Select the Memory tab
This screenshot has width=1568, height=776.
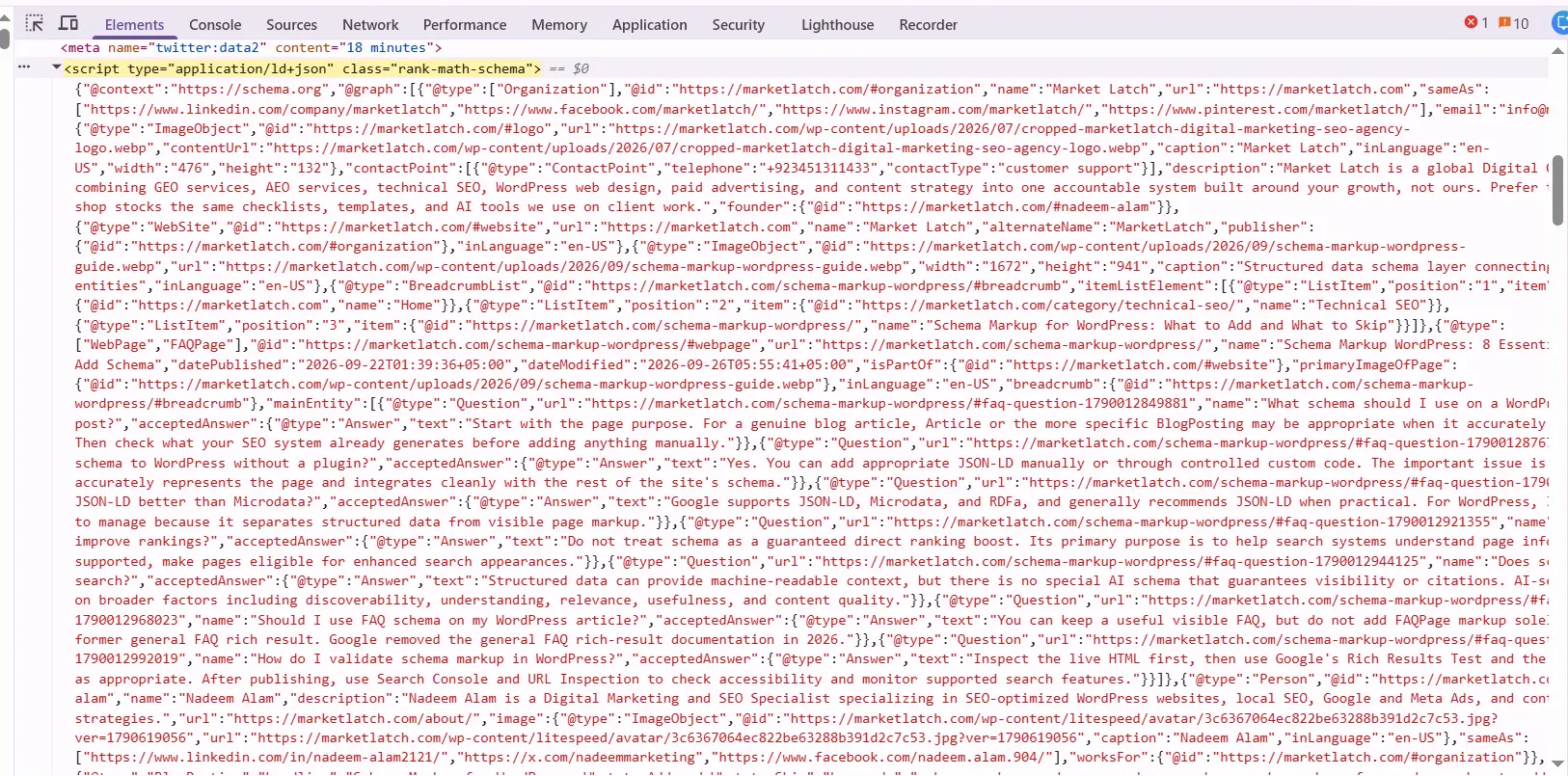(559, 25)
